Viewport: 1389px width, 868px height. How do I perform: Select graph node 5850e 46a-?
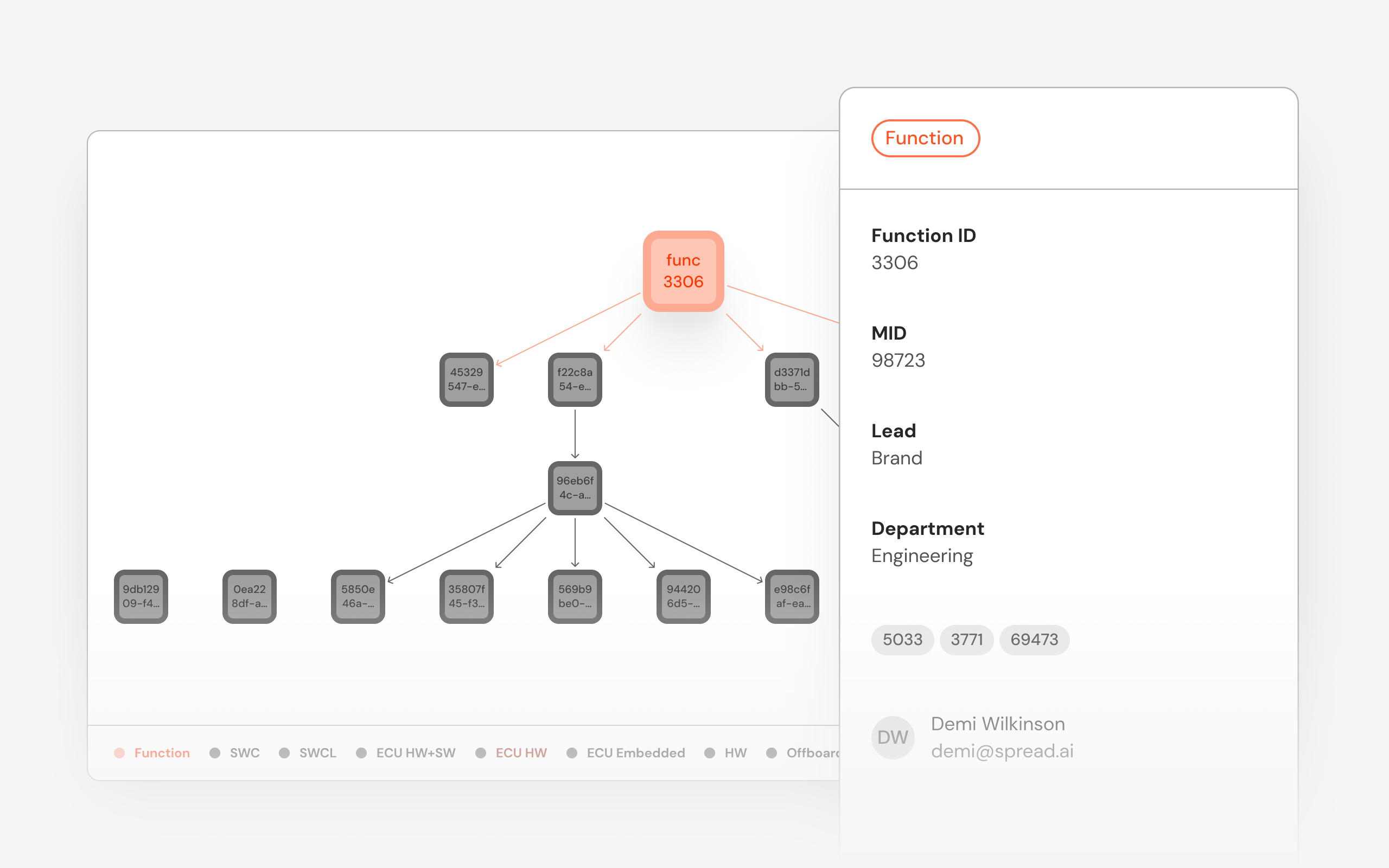(358, 596)
